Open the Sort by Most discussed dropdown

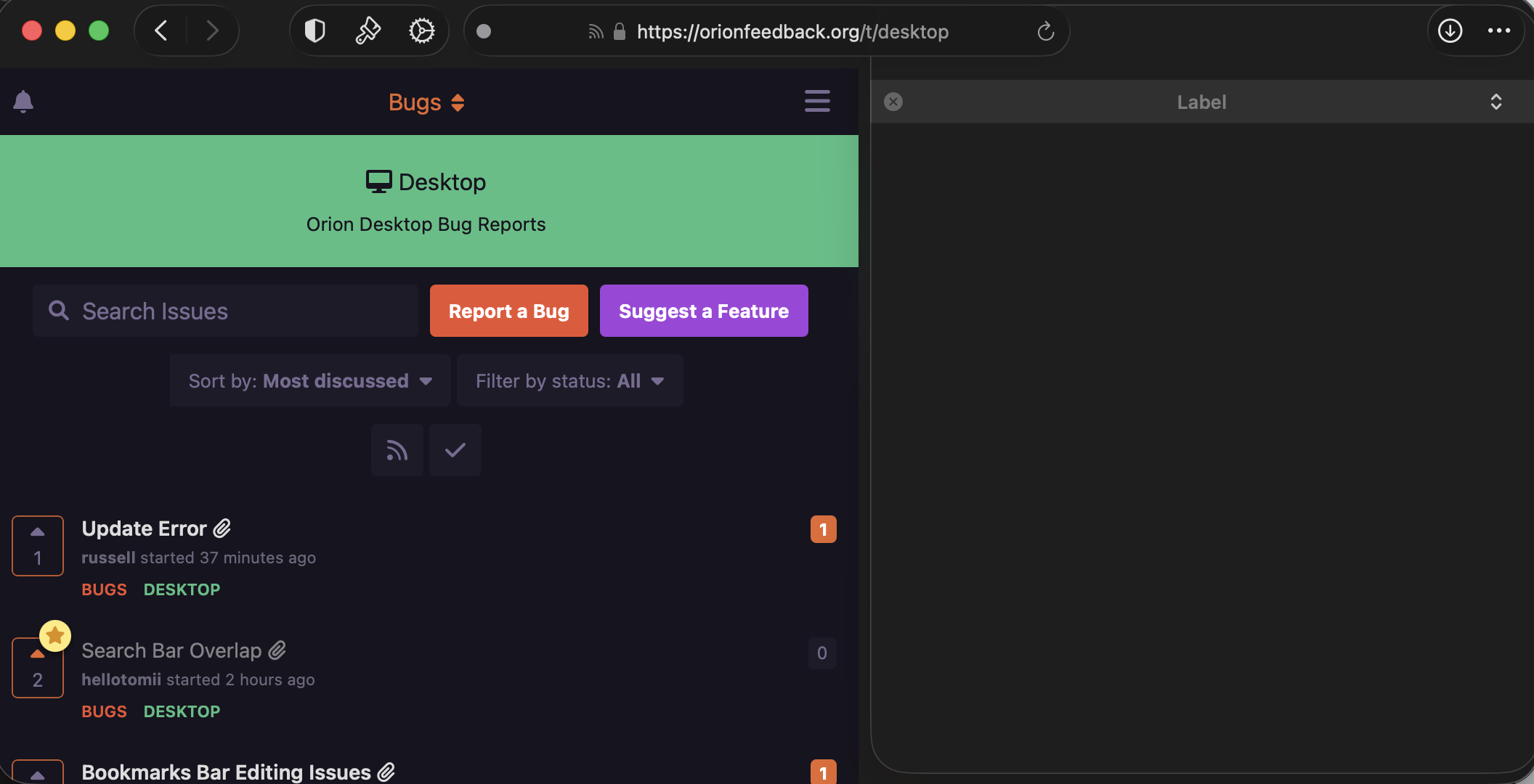310,381
